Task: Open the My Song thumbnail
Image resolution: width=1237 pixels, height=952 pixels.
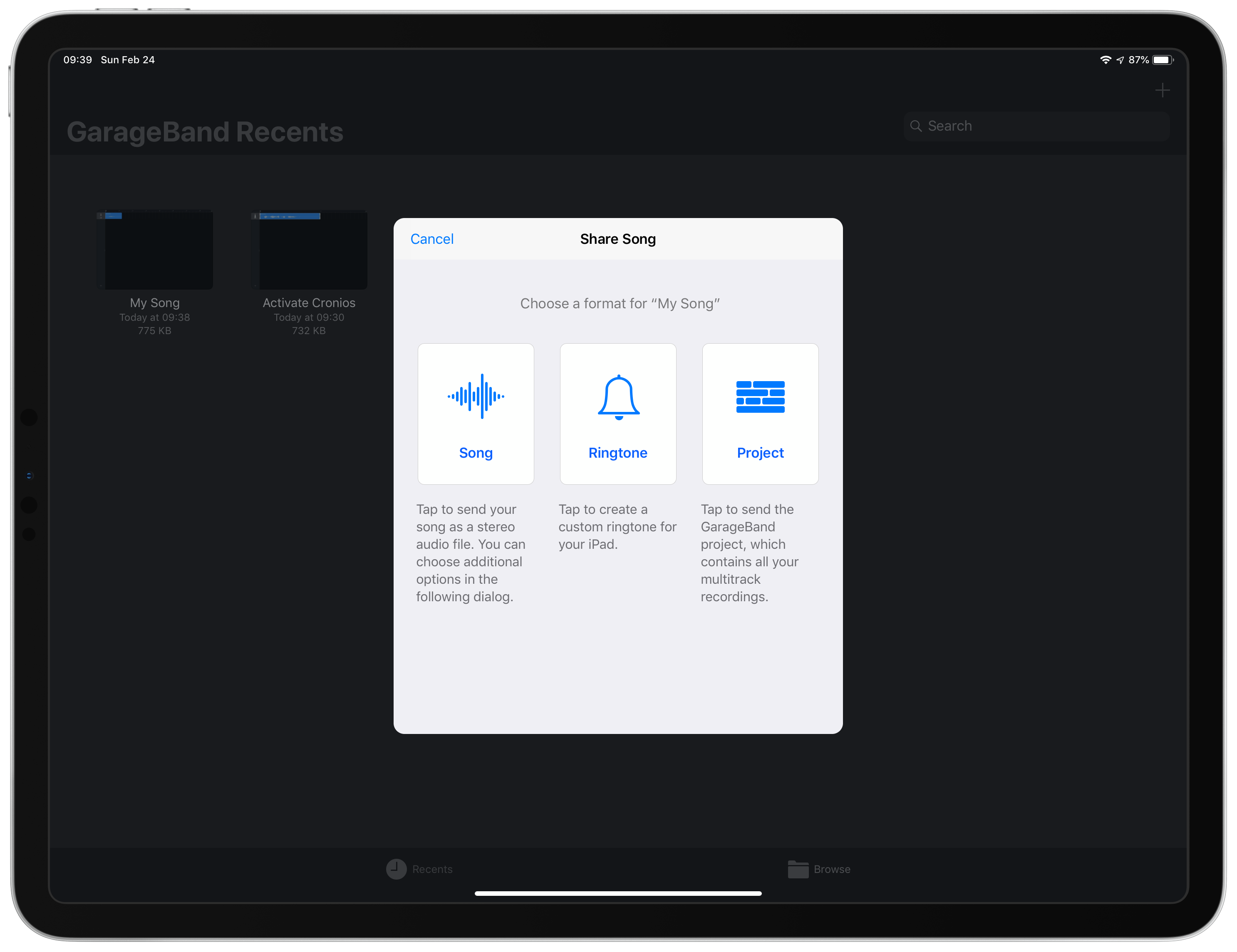Action: coord(155,250)
